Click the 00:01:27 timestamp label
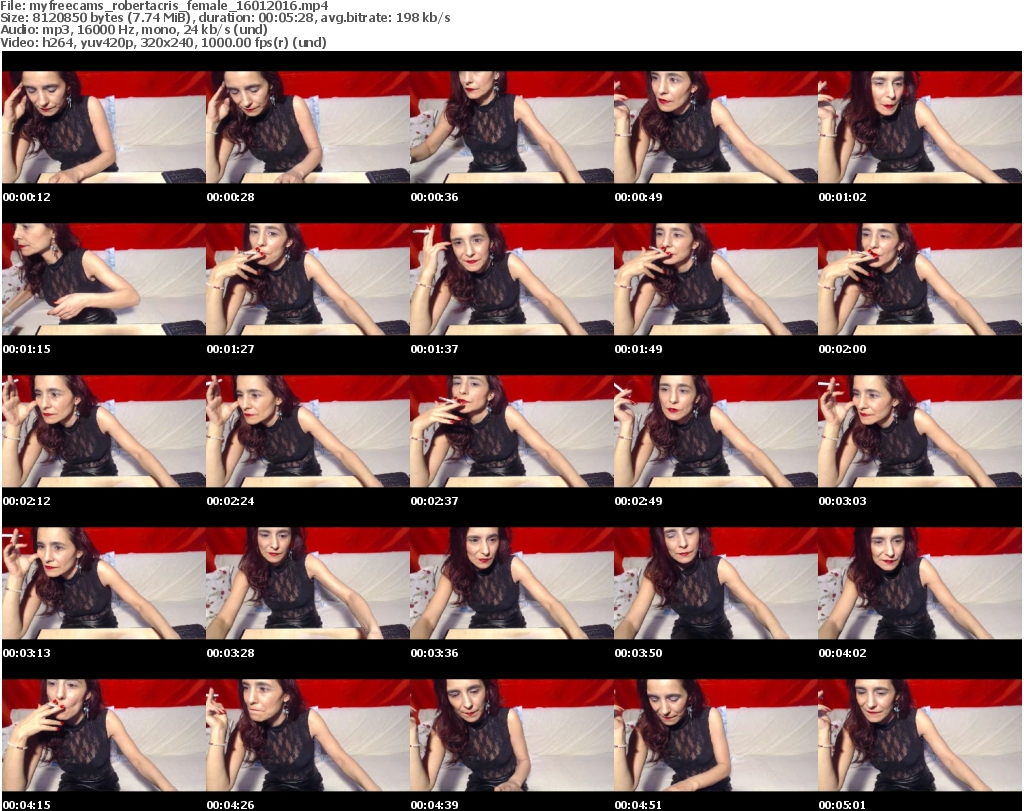The width and height of the screenshot is (1024, 811). [x=231, y=349]
